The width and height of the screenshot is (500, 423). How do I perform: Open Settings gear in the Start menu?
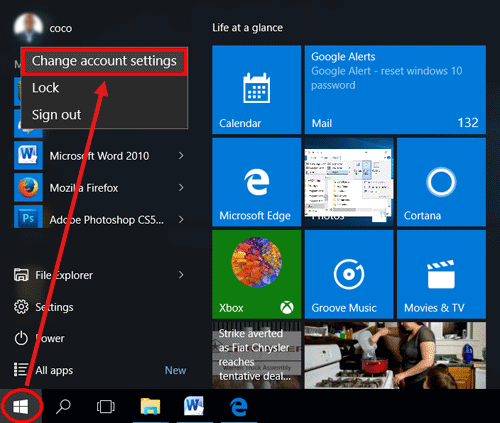coord(21,307)
